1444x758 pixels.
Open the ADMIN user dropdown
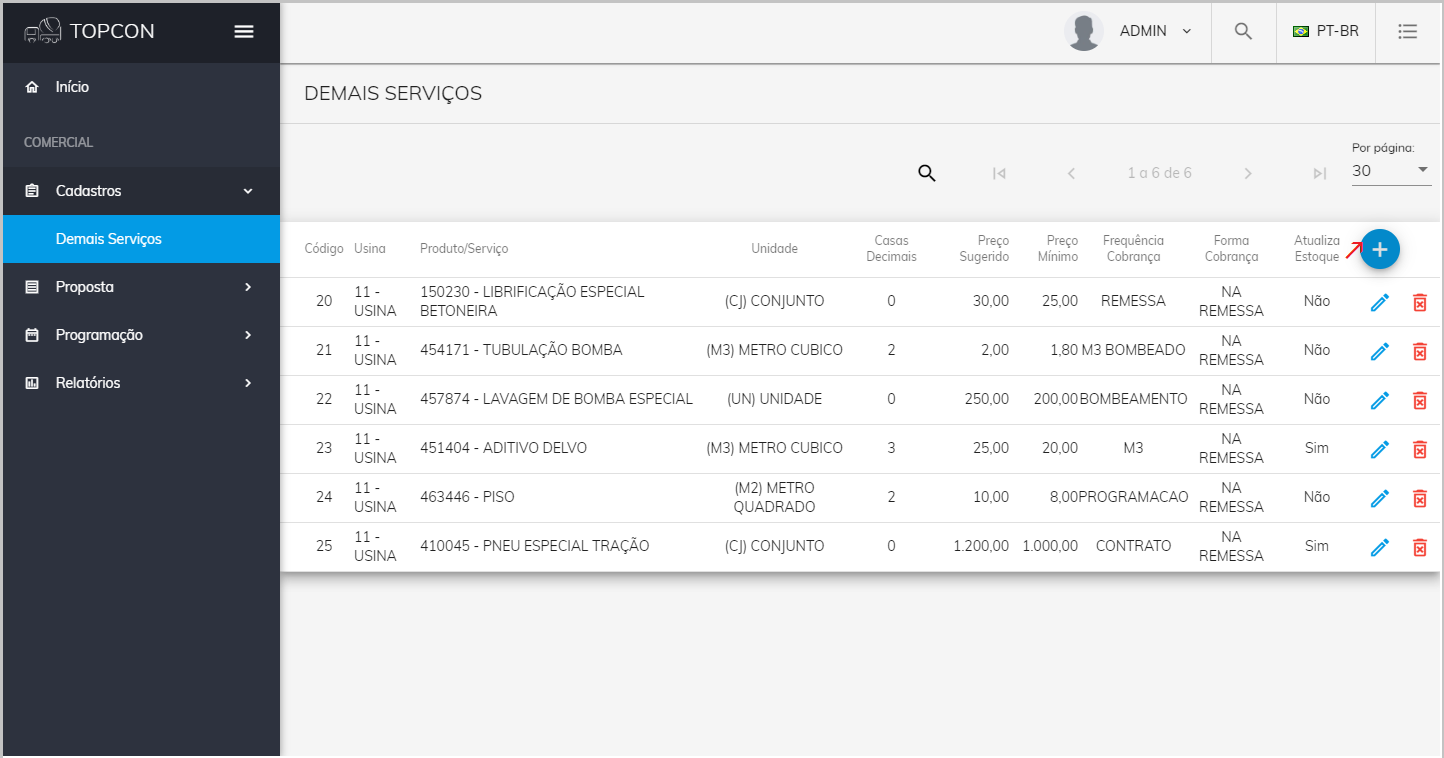pyautogui.click(x=1156, y=31)
